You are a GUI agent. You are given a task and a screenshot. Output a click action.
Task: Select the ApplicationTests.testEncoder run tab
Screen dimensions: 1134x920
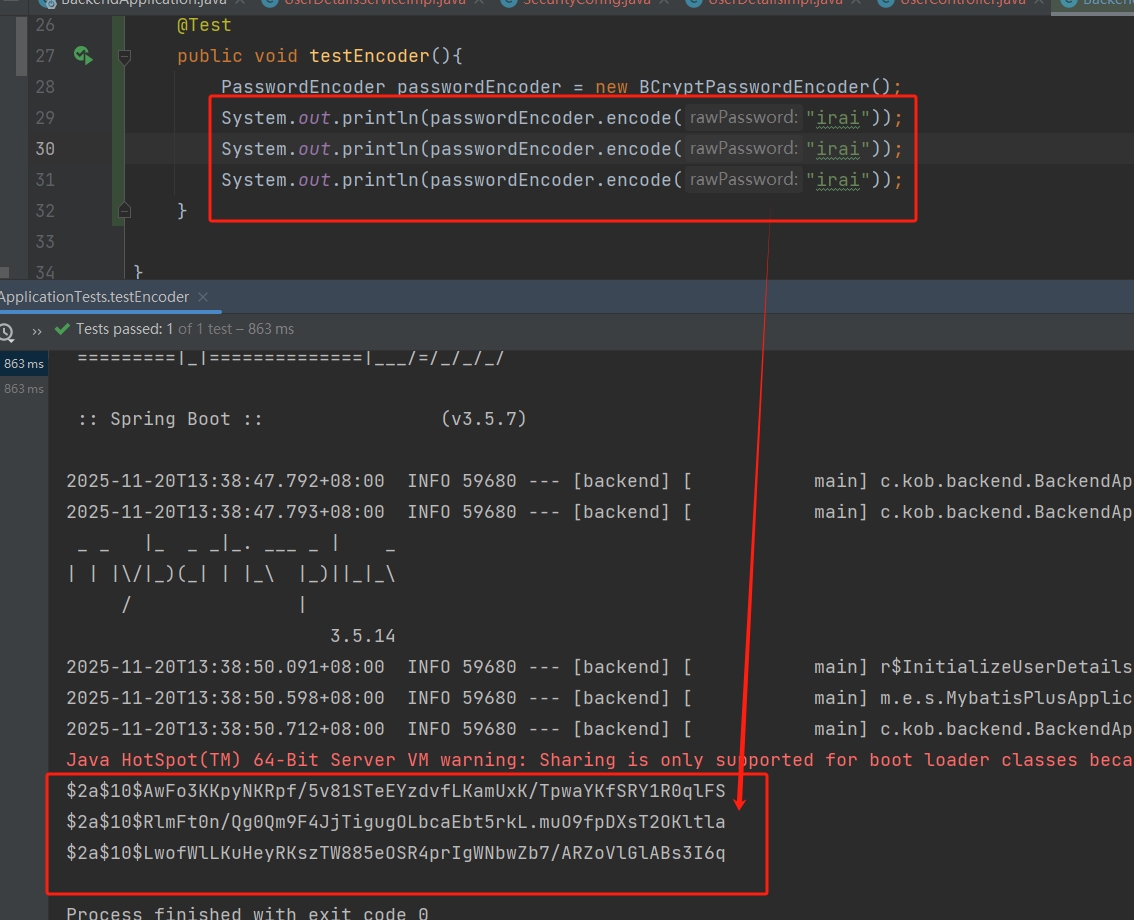click(94, 297)
